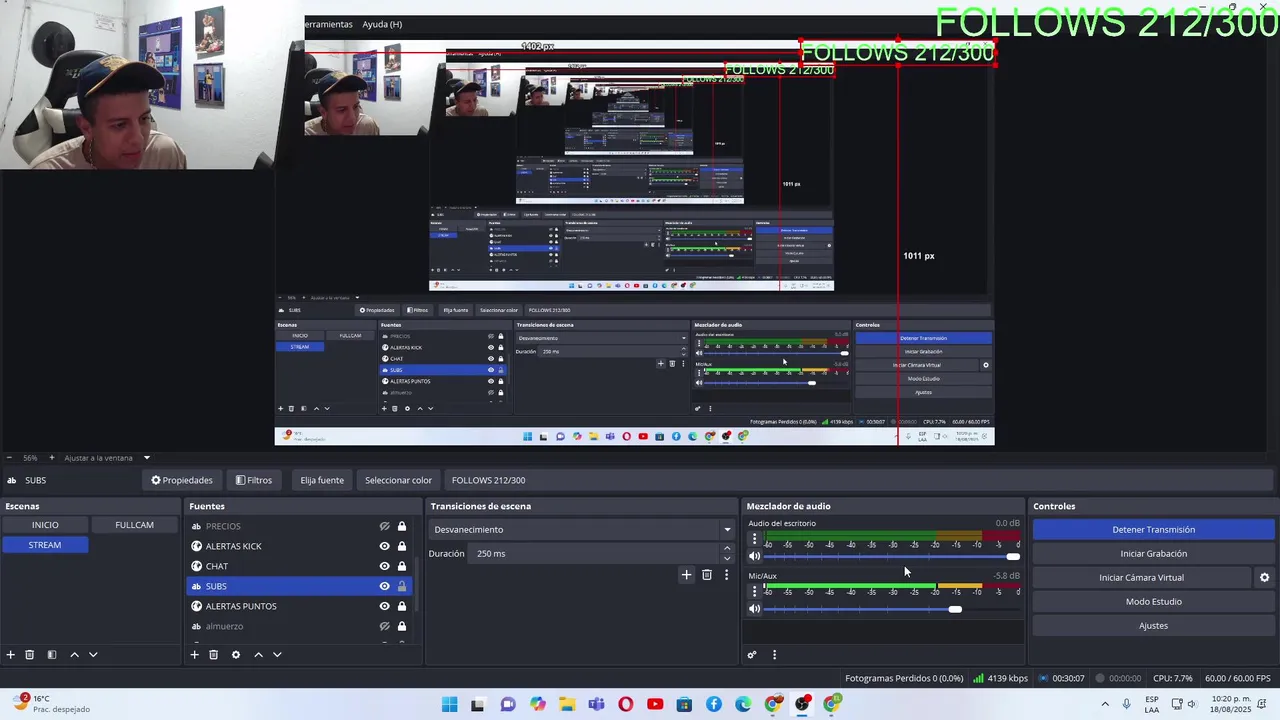Delete scene transition trash icon
The height and width of the screenshot is (720, 1280).
point(707,575)
